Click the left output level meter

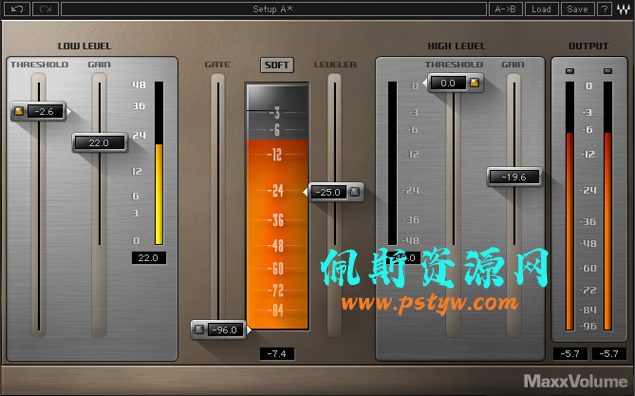pos(570,206)
